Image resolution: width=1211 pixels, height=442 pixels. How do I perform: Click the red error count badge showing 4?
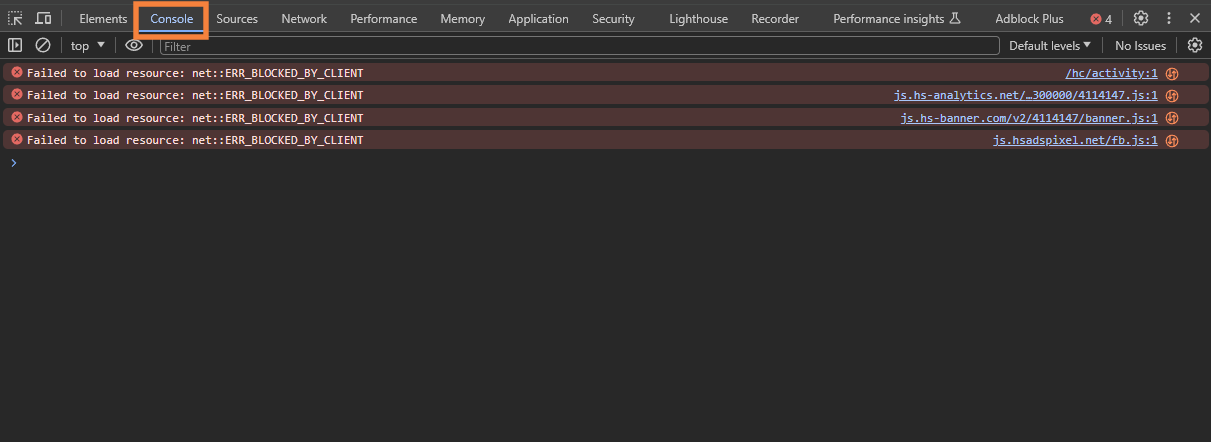tap(1101, 19)
